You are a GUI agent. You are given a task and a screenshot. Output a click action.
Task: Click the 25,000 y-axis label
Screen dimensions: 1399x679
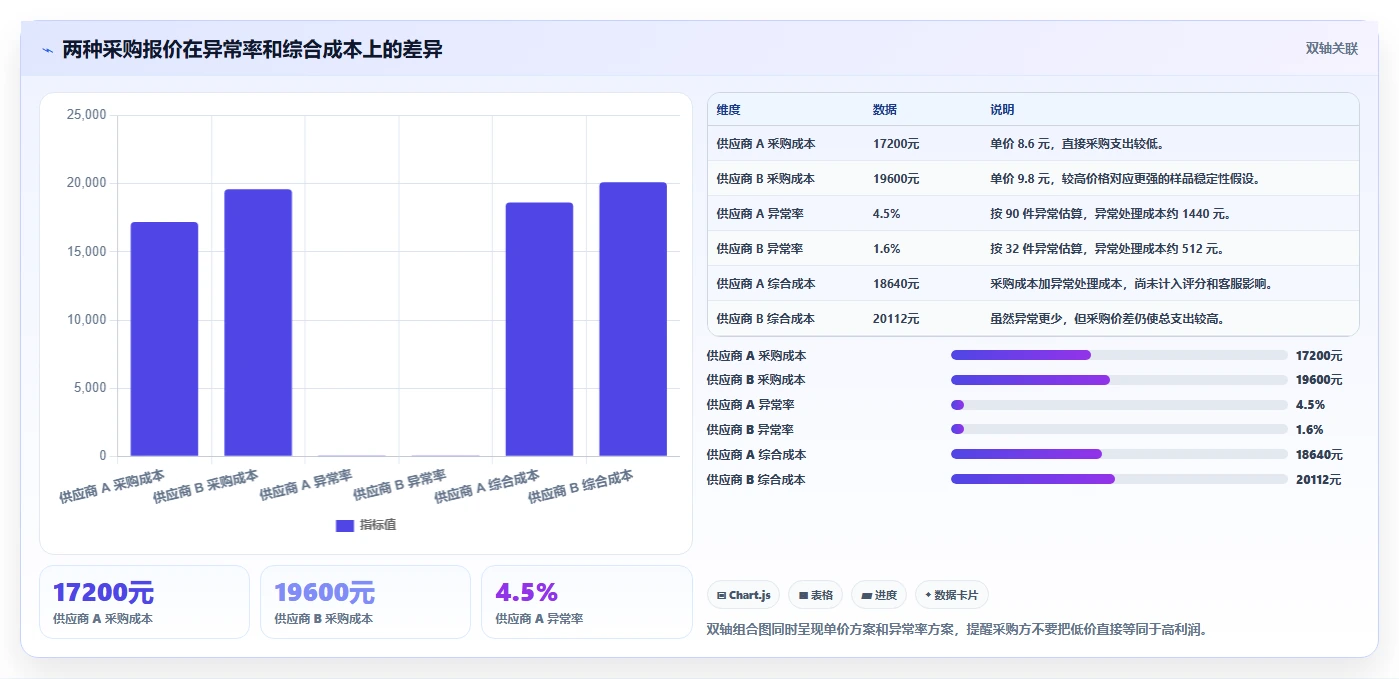point(86,115)
